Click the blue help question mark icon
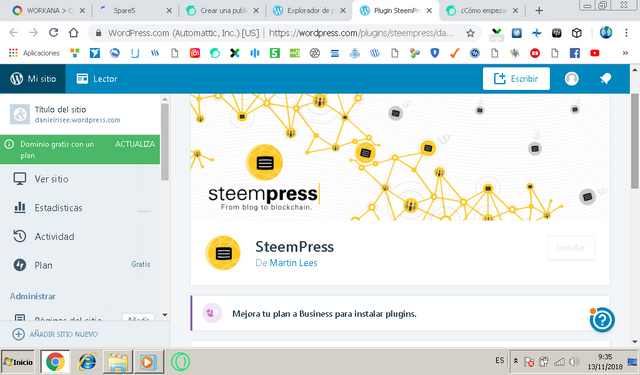 click(602, 320)
